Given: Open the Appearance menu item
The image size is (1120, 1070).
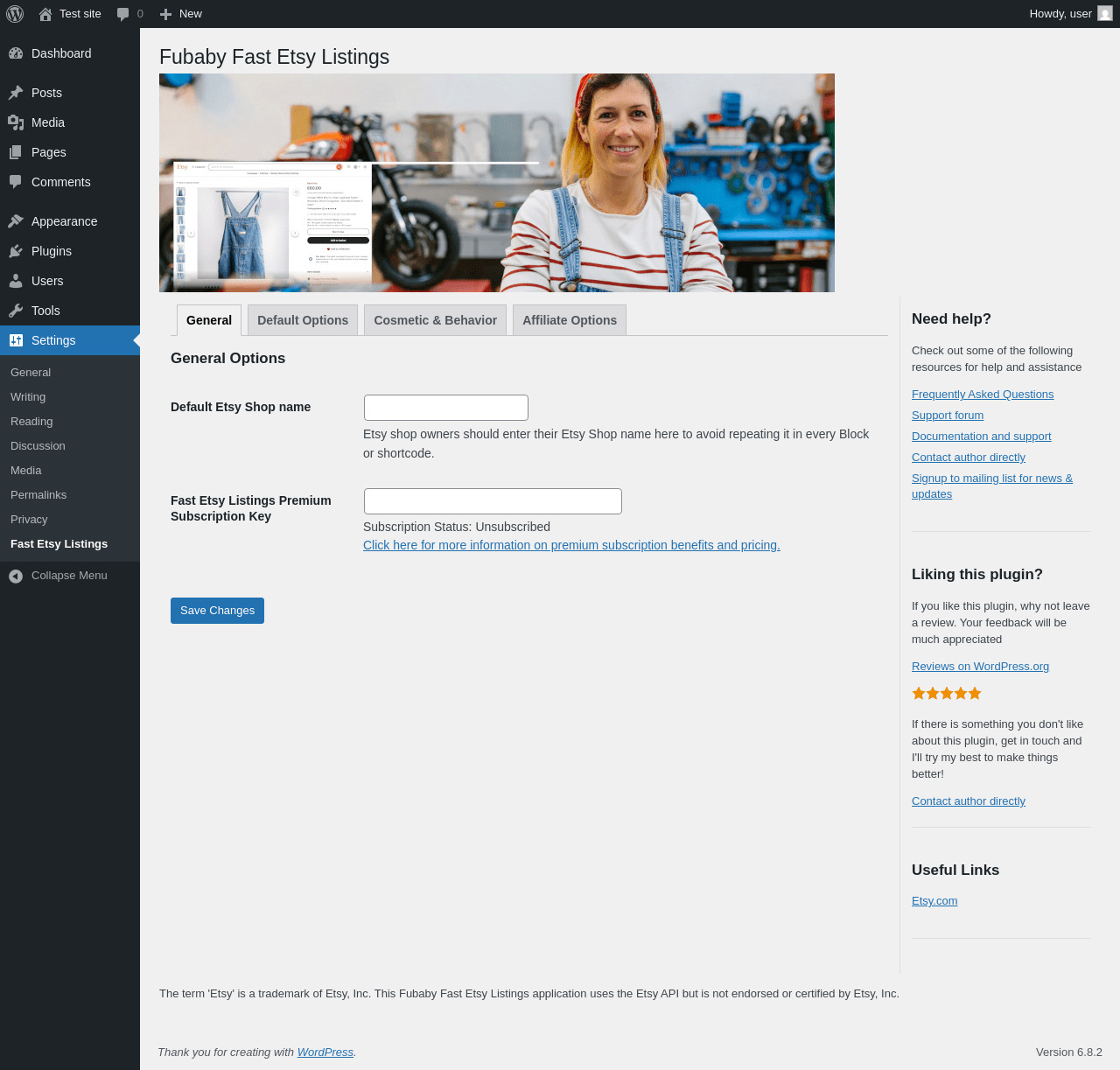Looking at the screenshot, I should click(70, 221).
